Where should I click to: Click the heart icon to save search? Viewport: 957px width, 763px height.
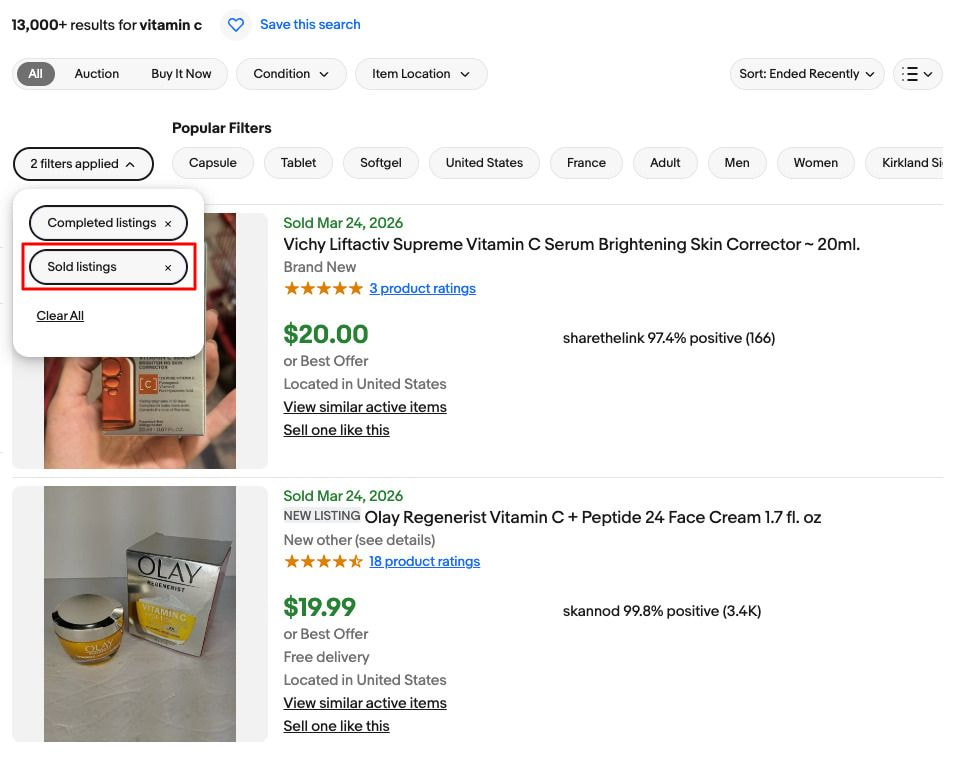(235, 25)
